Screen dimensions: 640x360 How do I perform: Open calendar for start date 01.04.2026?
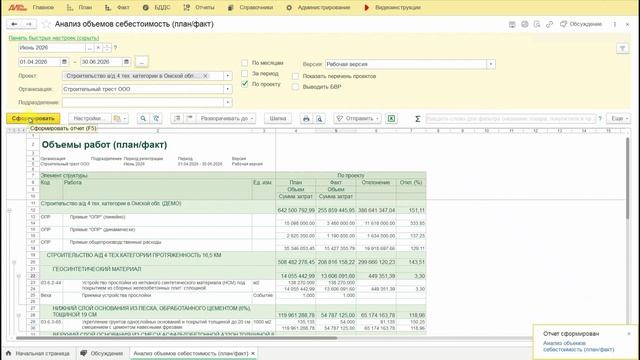coord(64,62)
